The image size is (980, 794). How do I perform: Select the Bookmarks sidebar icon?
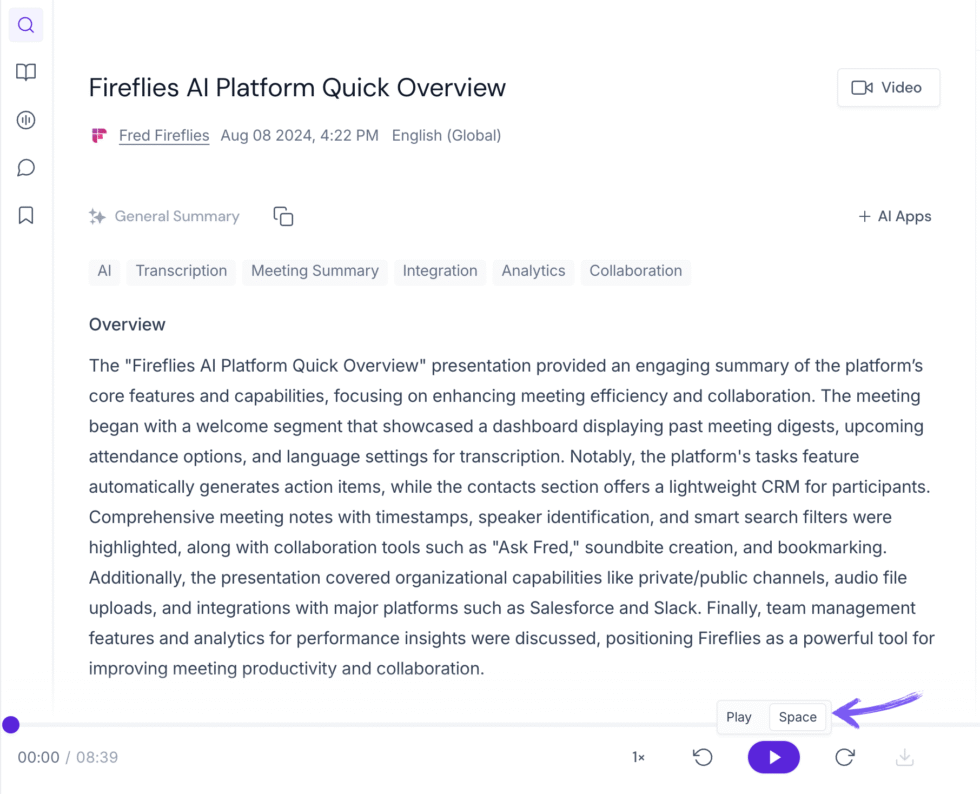point(25,214)
